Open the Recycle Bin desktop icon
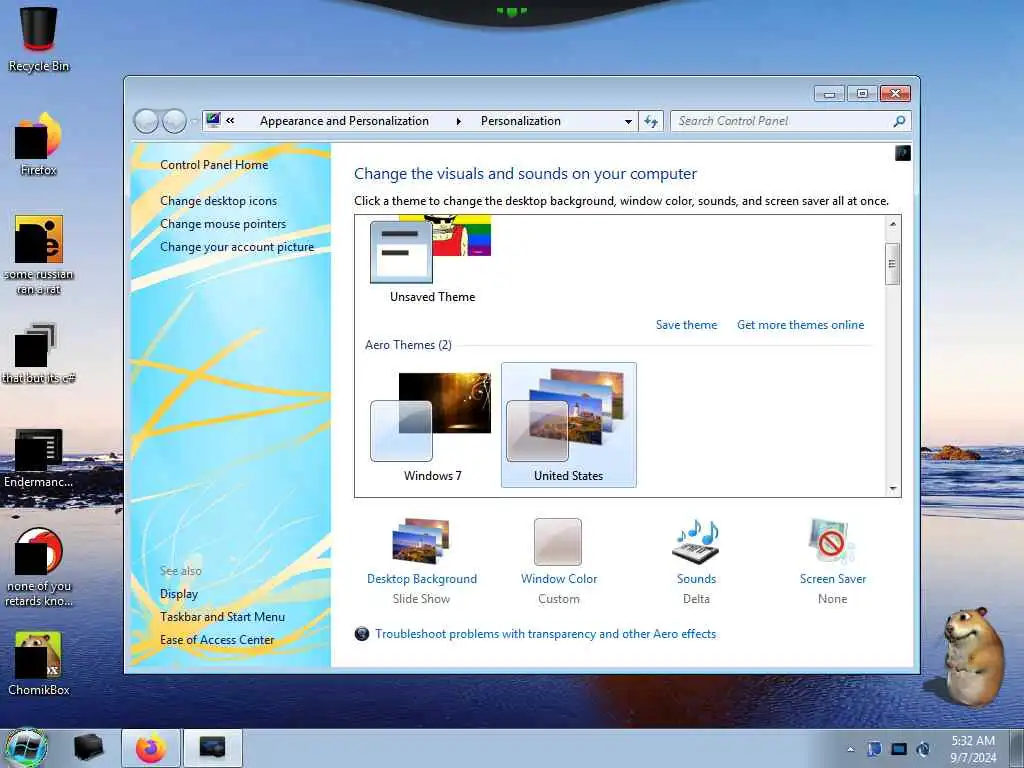Viewport: 1024px width, 768px height. coord(39,38)
